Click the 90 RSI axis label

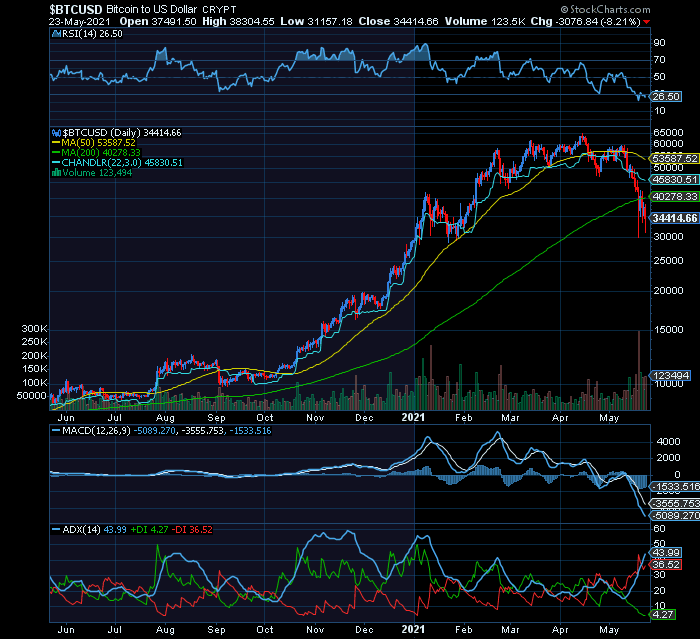tap(659, 43)
